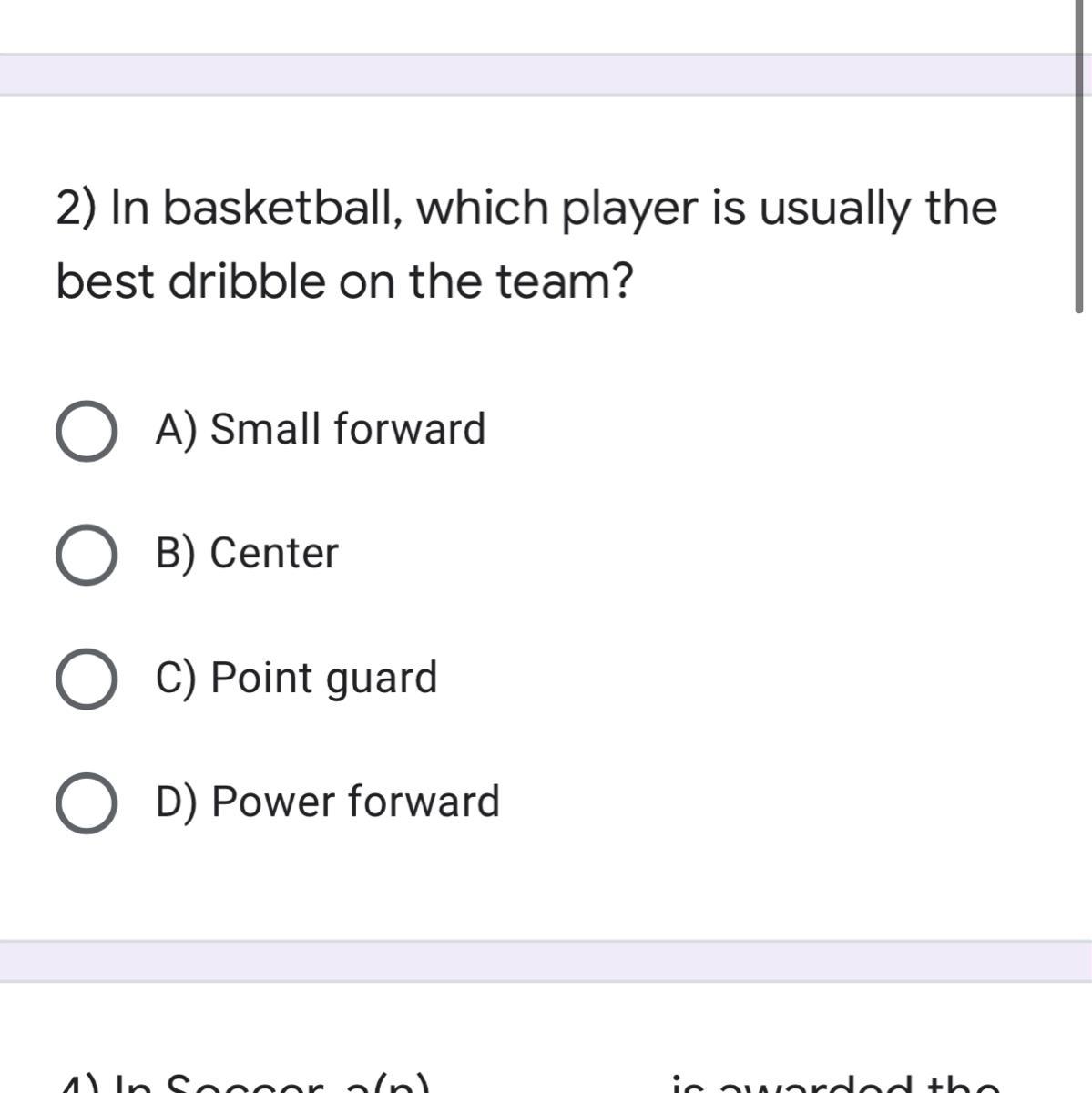Click the question 2 basketball prompt text
The height and width of the screenshot is (1093, 1092).
pos(526,244)
